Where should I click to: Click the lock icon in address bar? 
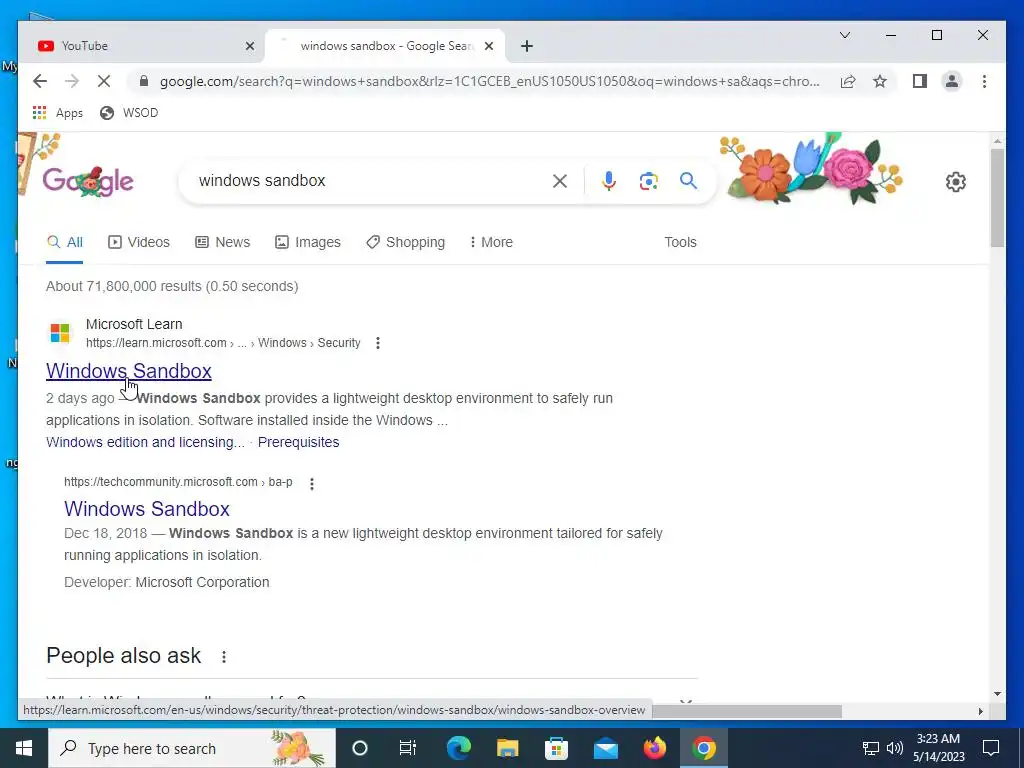click(144, 81)
